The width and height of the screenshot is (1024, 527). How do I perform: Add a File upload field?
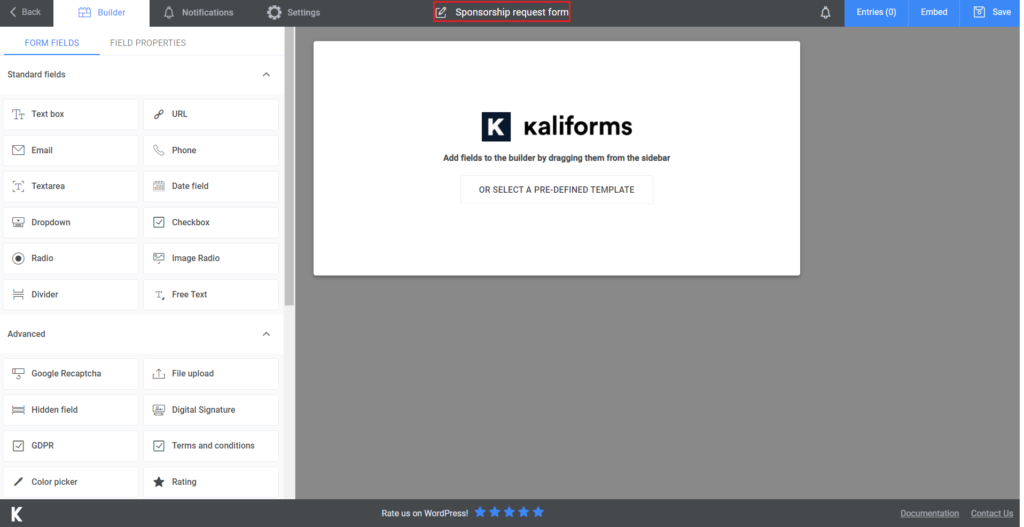(x=211, y=374)
